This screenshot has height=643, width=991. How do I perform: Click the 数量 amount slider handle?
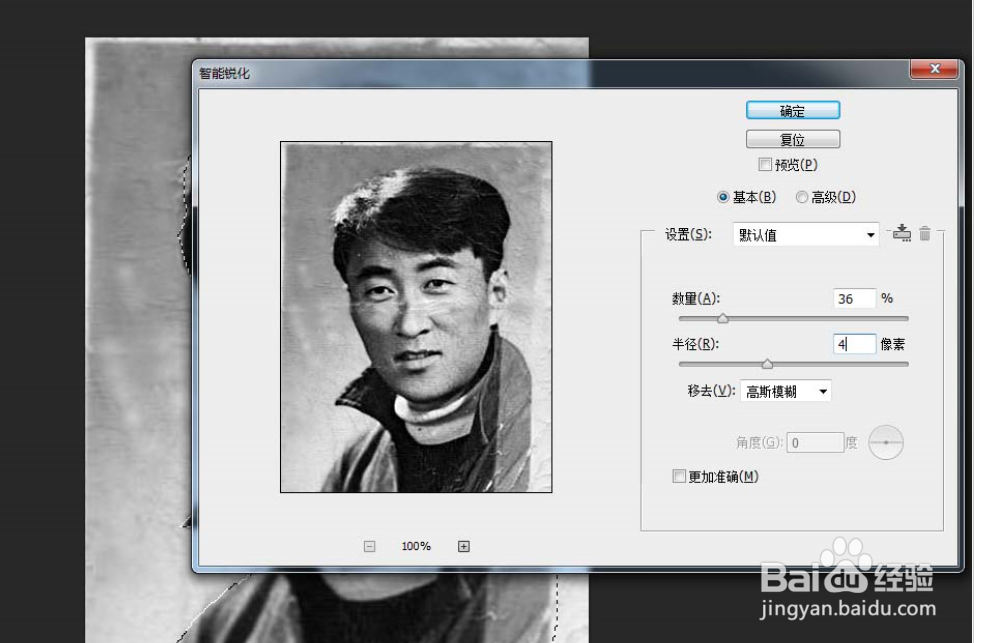(x=722, y=319)
